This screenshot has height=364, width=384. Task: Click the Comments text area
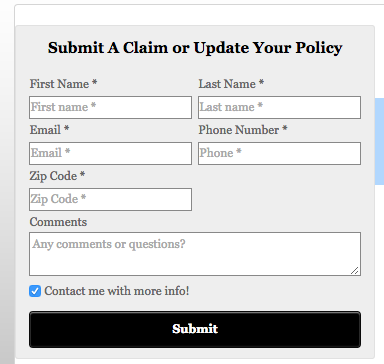tap(195, 254)
